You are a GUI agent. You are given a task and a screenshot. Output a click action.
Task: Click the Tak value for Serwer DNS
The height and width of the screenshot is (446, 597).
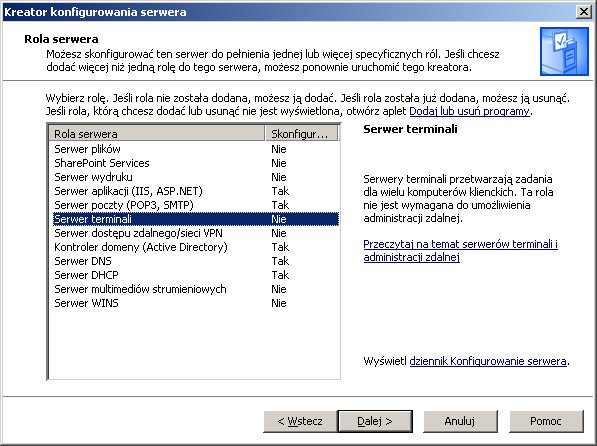pyautogui.click(x=280, y=261)
